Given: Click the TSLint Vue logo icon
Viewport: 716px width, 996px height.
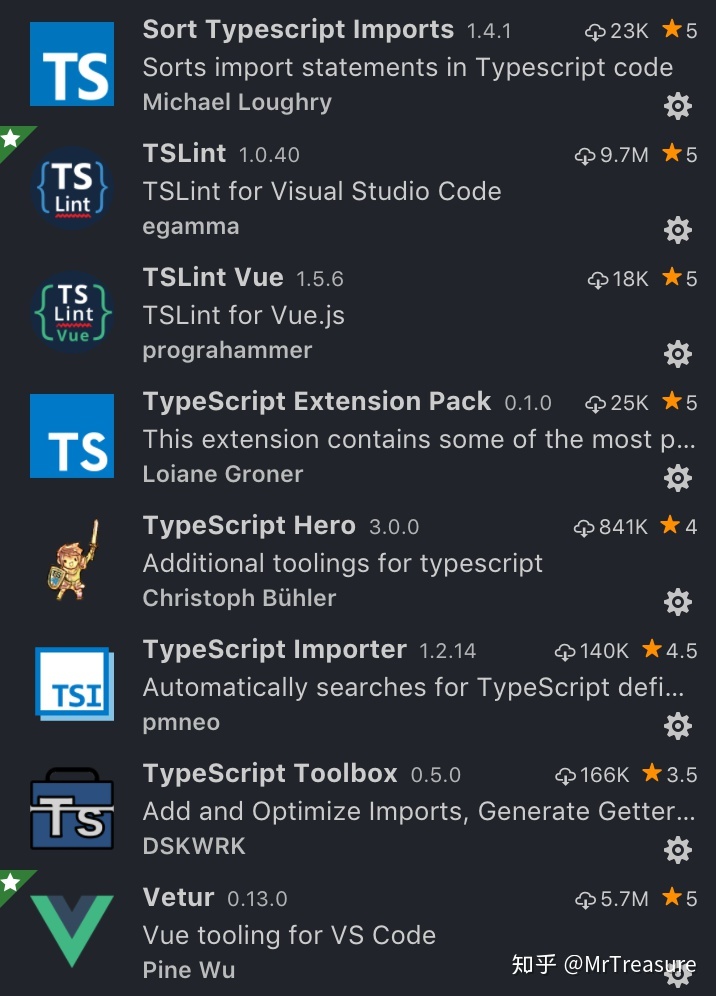Looking at the screenshot, I should click(72, 312).
